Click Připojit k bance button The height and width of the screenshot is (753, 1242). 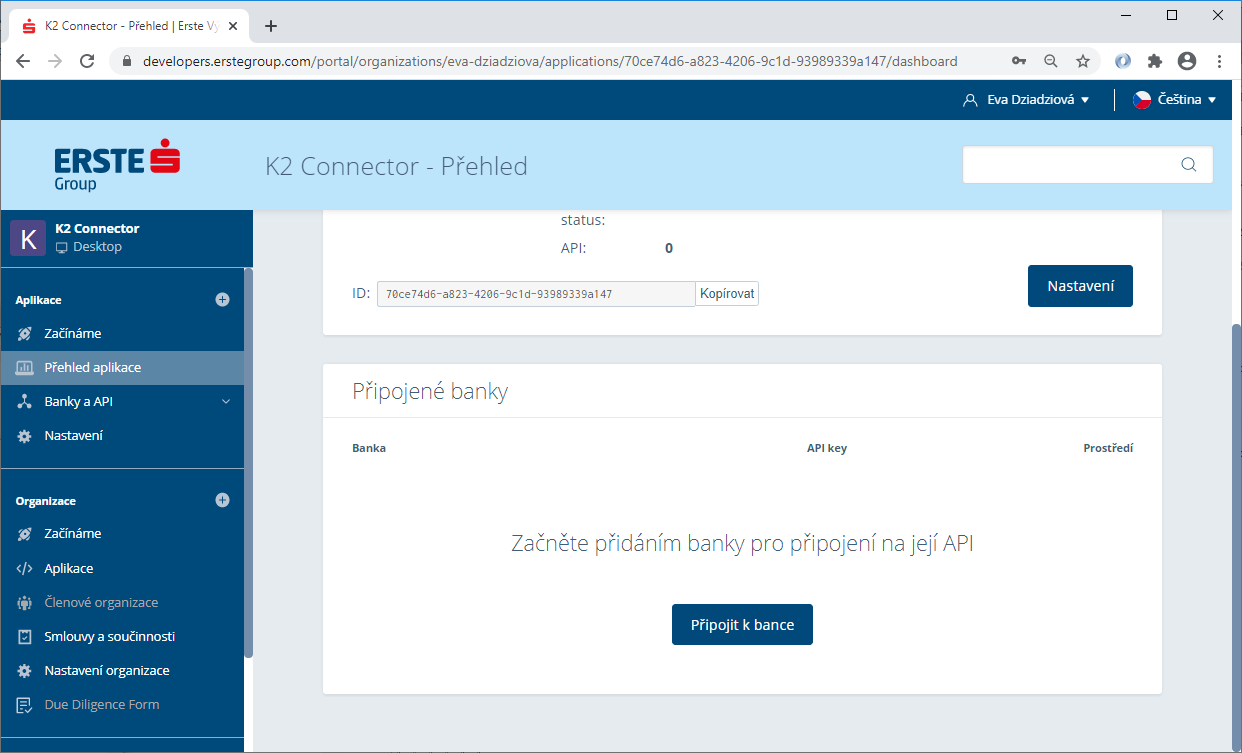tap(742, 625)
